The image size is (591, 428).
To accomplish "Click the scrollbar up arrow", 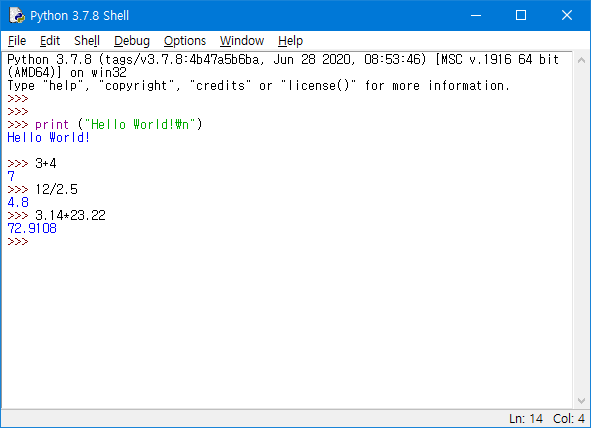I will coord(581,60).
